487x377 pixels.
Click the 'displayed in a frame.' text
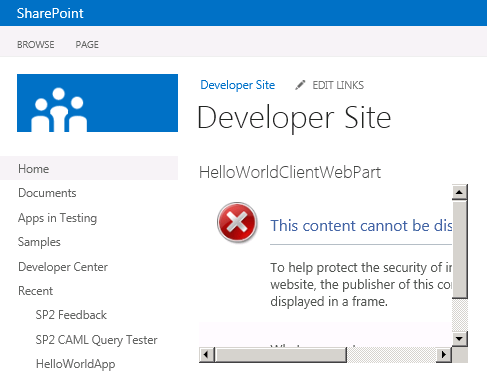click(329, 302)
